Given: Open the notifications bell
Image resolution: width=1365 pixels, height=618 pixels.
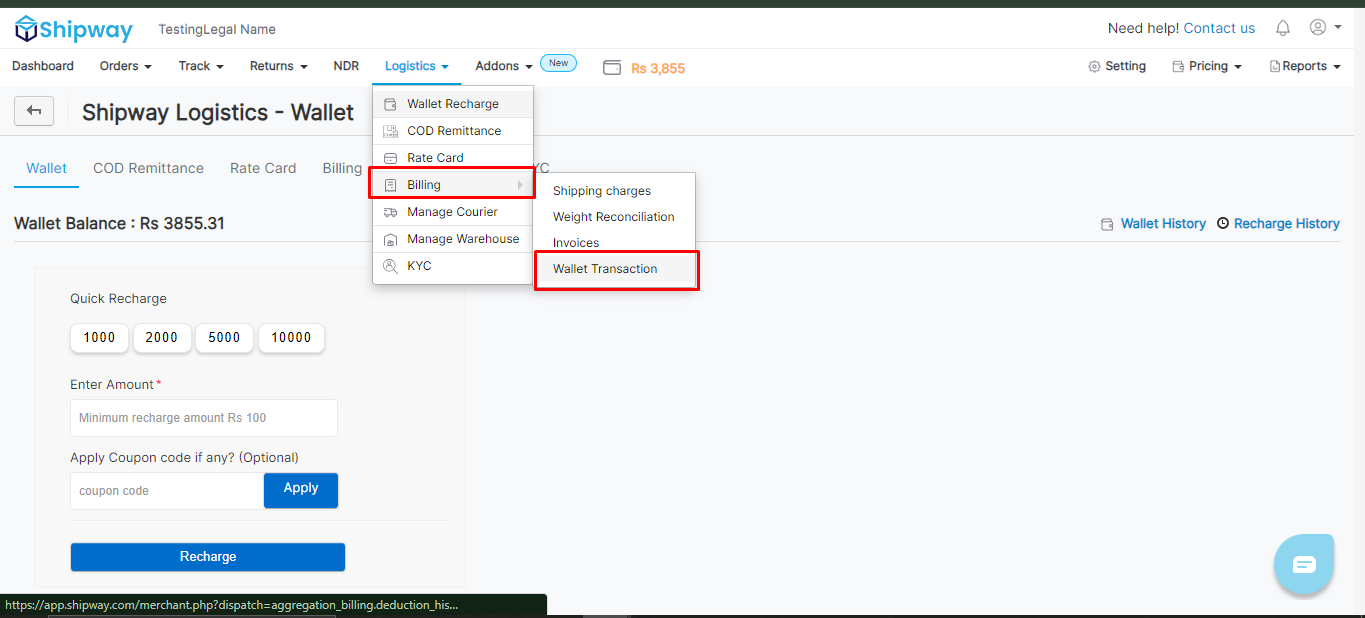Looking at the screenshot, I should 1283,28.
